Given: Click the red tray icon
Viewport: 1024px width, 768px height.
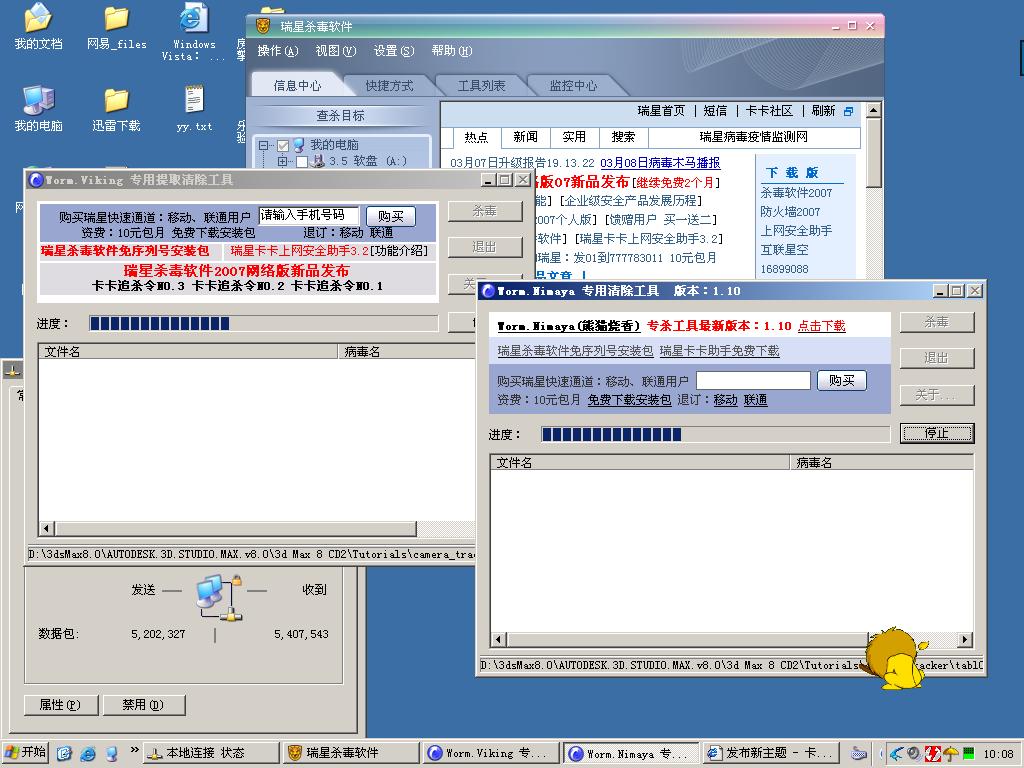Looking at the screenshot, I should pos(933,754).
